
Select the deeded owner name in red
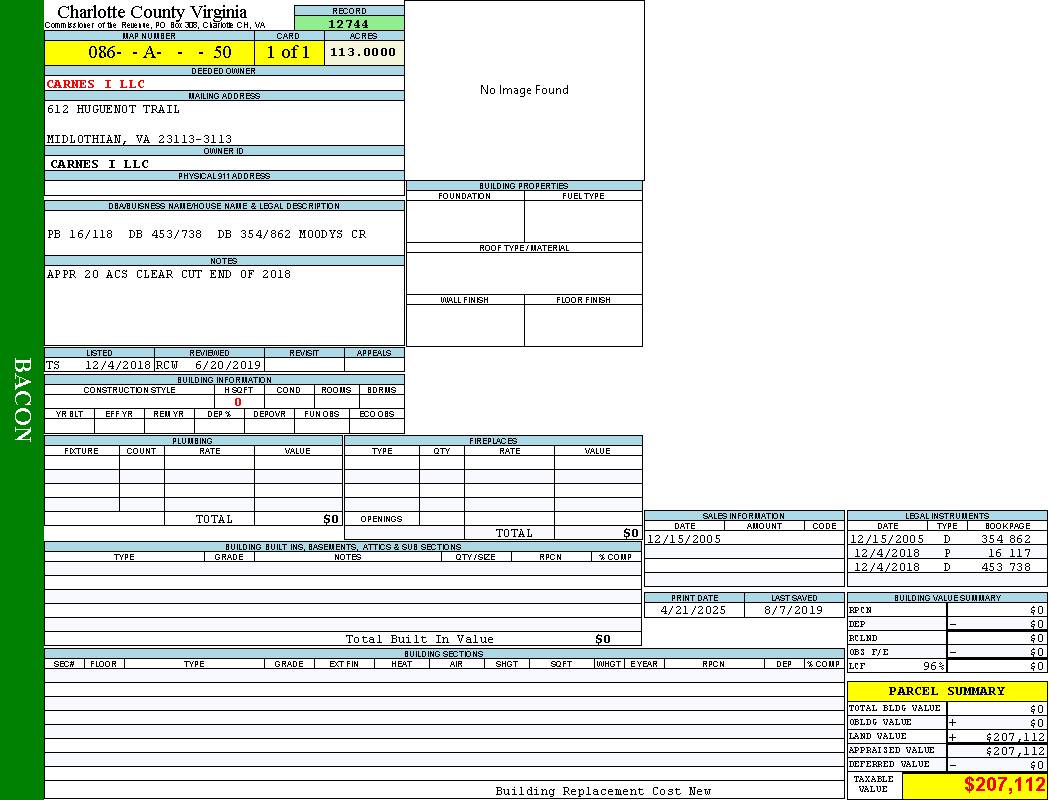point(96,84)
